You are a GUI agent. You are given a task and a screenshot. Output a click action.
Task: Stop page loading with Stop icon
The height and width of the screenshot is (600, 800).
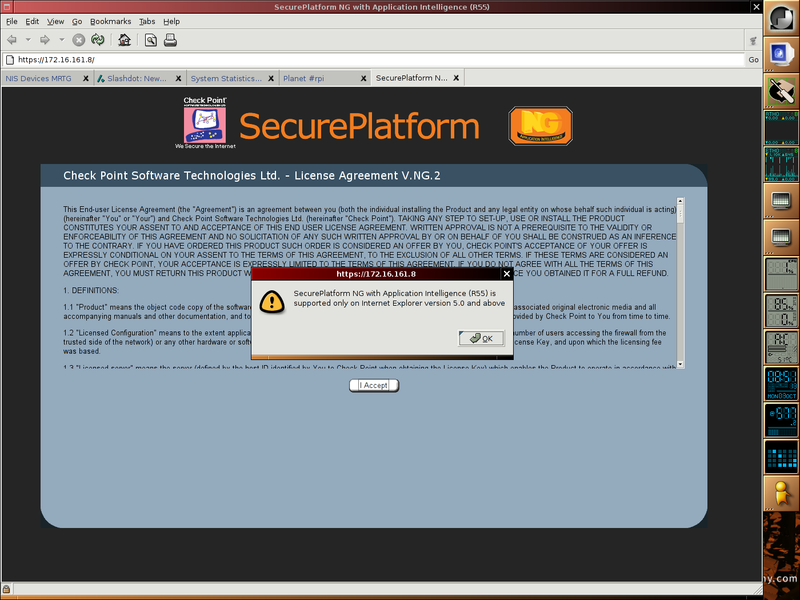[x=79, y=40]
